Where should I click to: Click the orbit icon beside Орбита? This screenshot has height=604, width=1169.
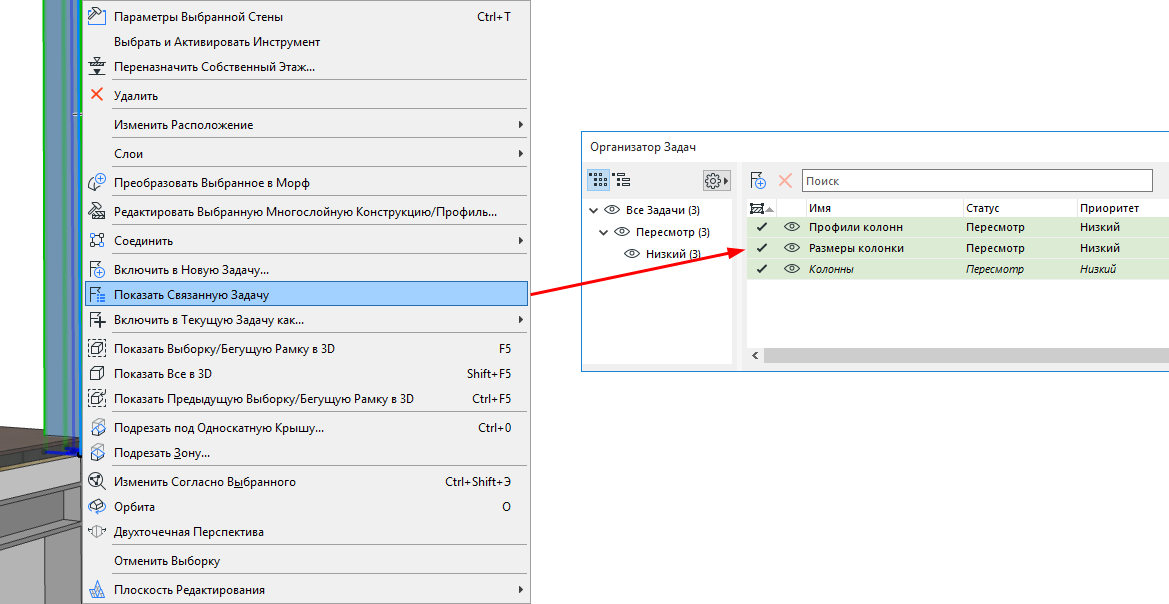pos(97,506)
